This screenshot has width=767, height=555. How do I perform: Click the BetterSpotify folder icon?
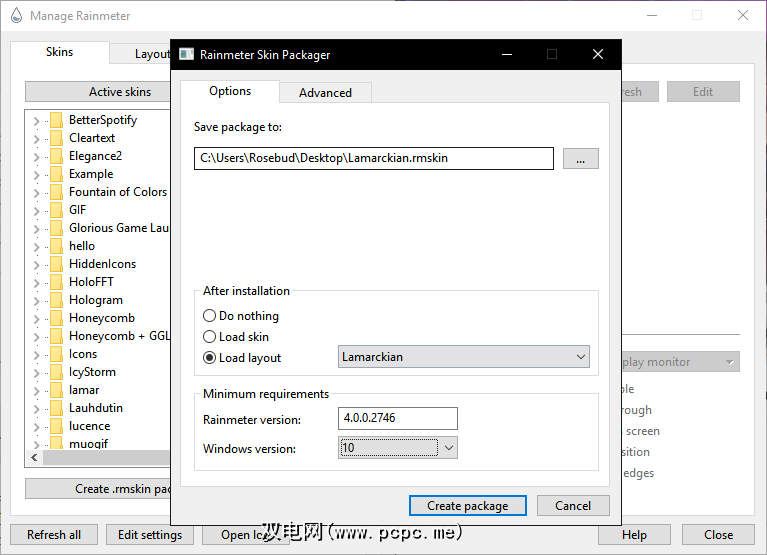click(x=57, y=120)
